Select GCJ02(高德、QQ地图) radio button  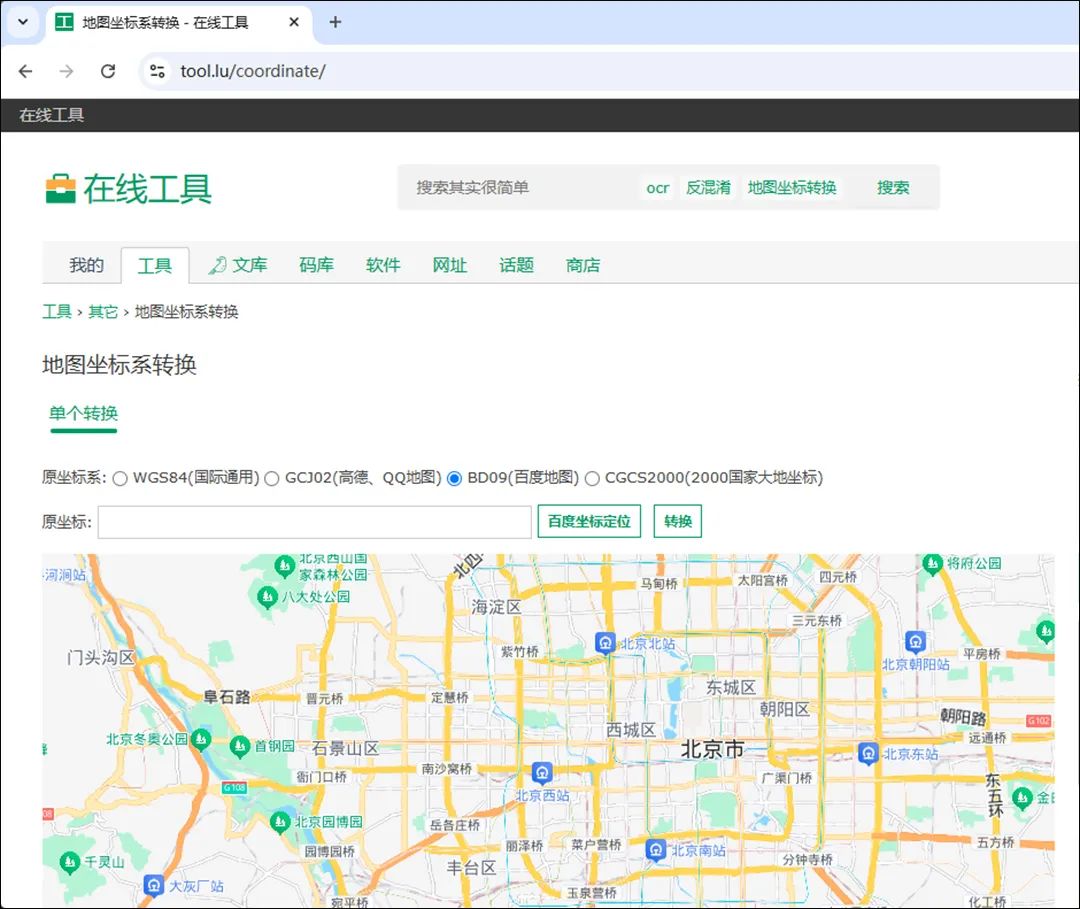tap(272, 478)
